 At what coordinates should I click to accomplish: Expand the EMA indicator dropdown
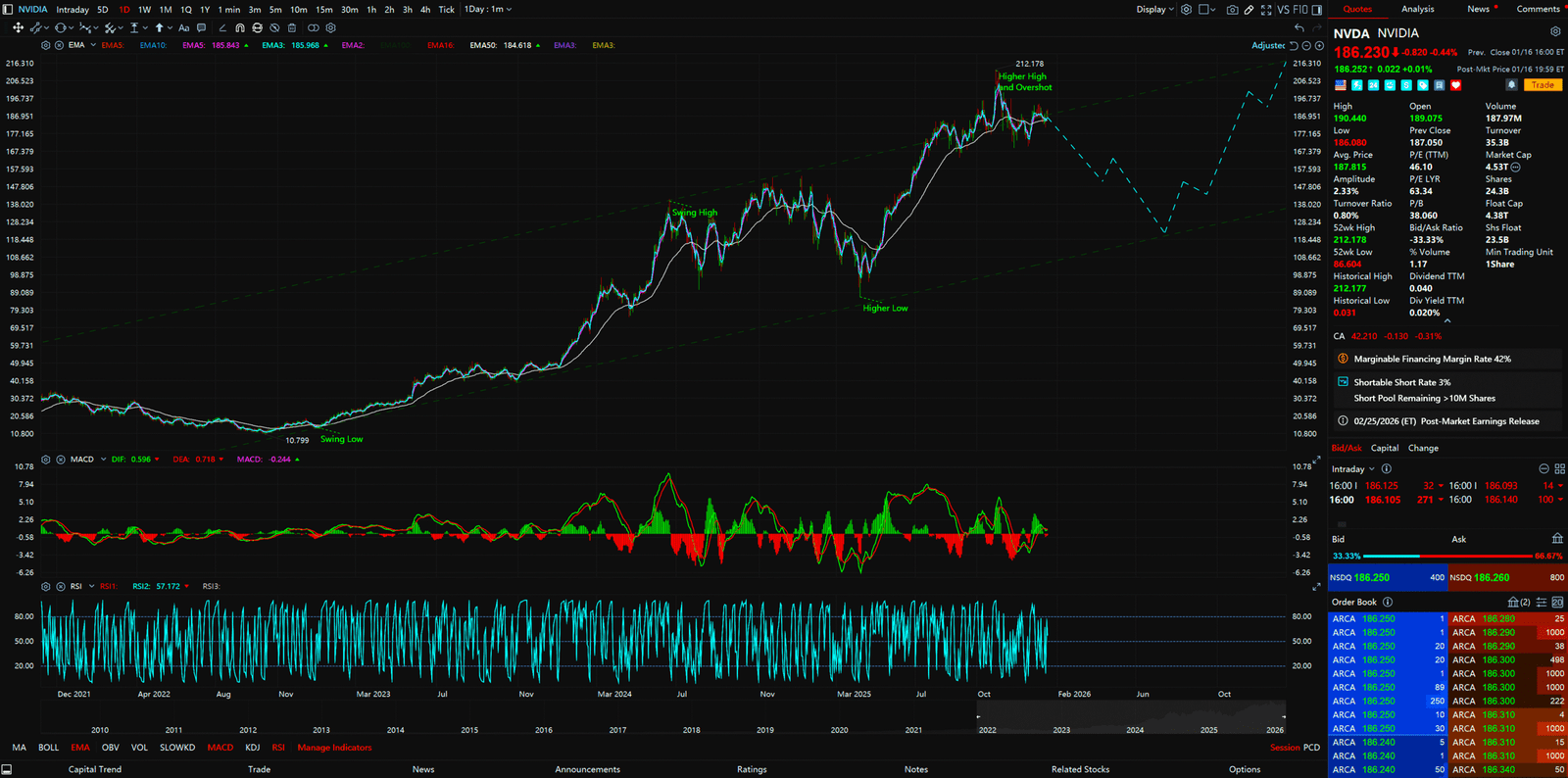[93, 46]
